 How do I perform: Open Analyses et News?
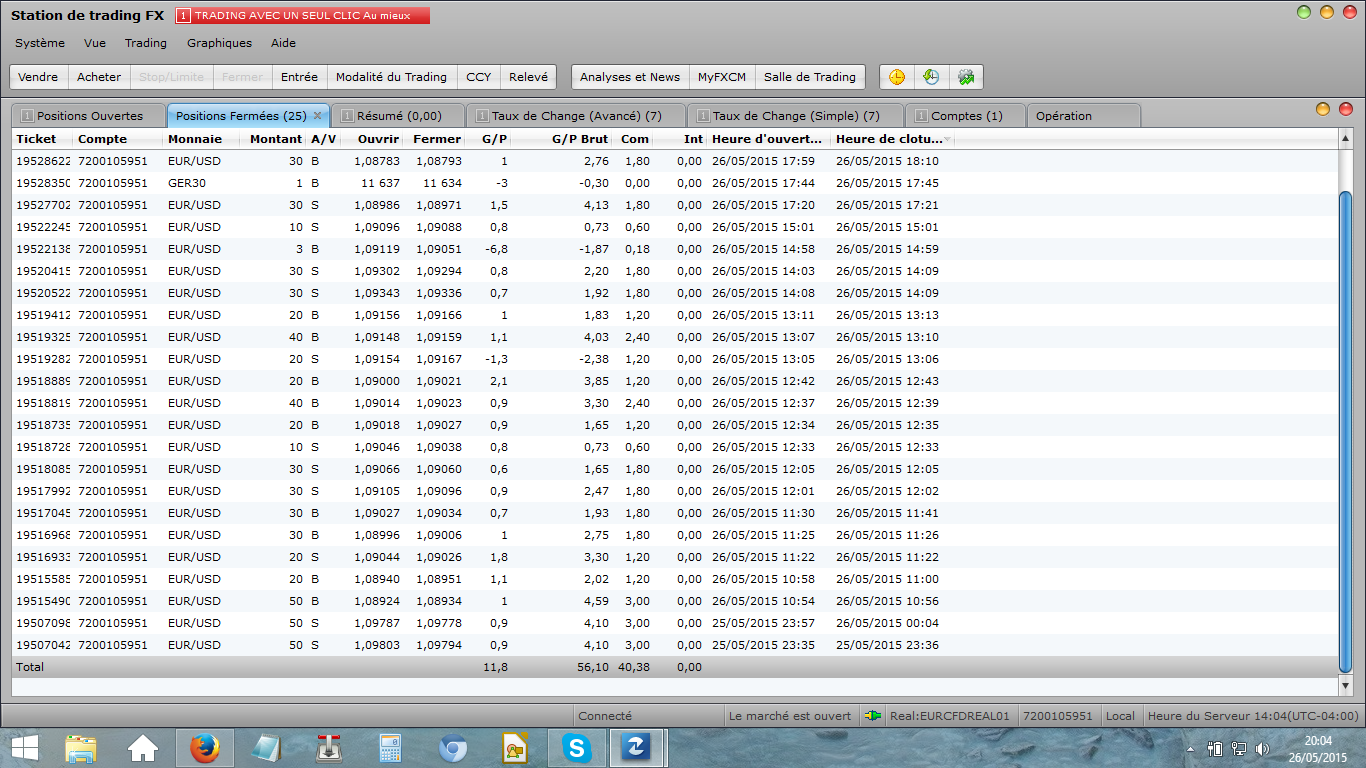(629, 77)
